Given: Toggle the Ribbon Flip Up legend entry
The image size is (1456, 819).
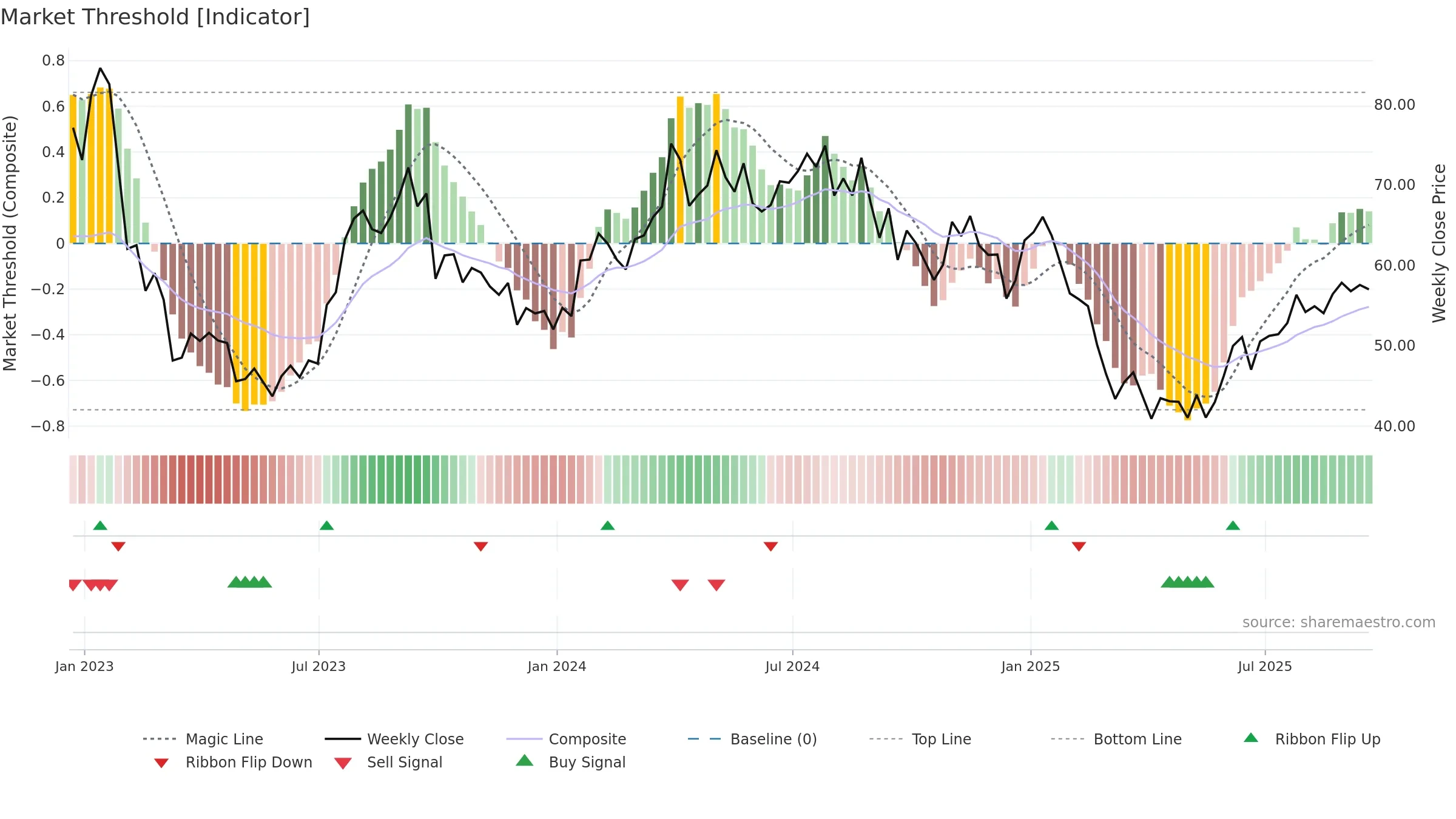Looking at the screenshot, I should (x=1312, y=739).
